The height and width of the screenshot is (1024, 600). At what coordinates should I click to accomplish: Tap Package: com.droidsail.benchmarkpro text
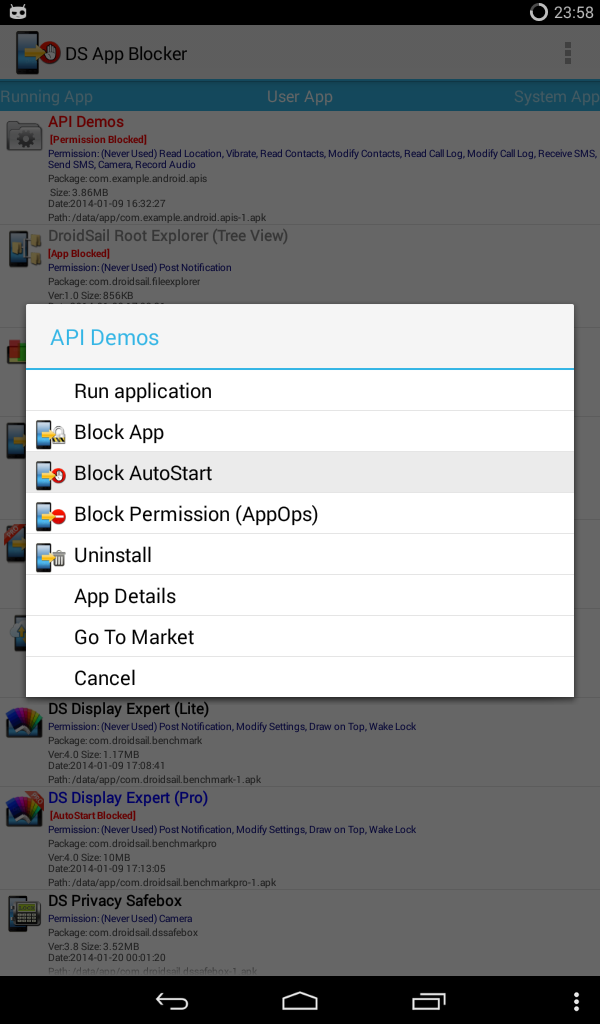(132, 844)
